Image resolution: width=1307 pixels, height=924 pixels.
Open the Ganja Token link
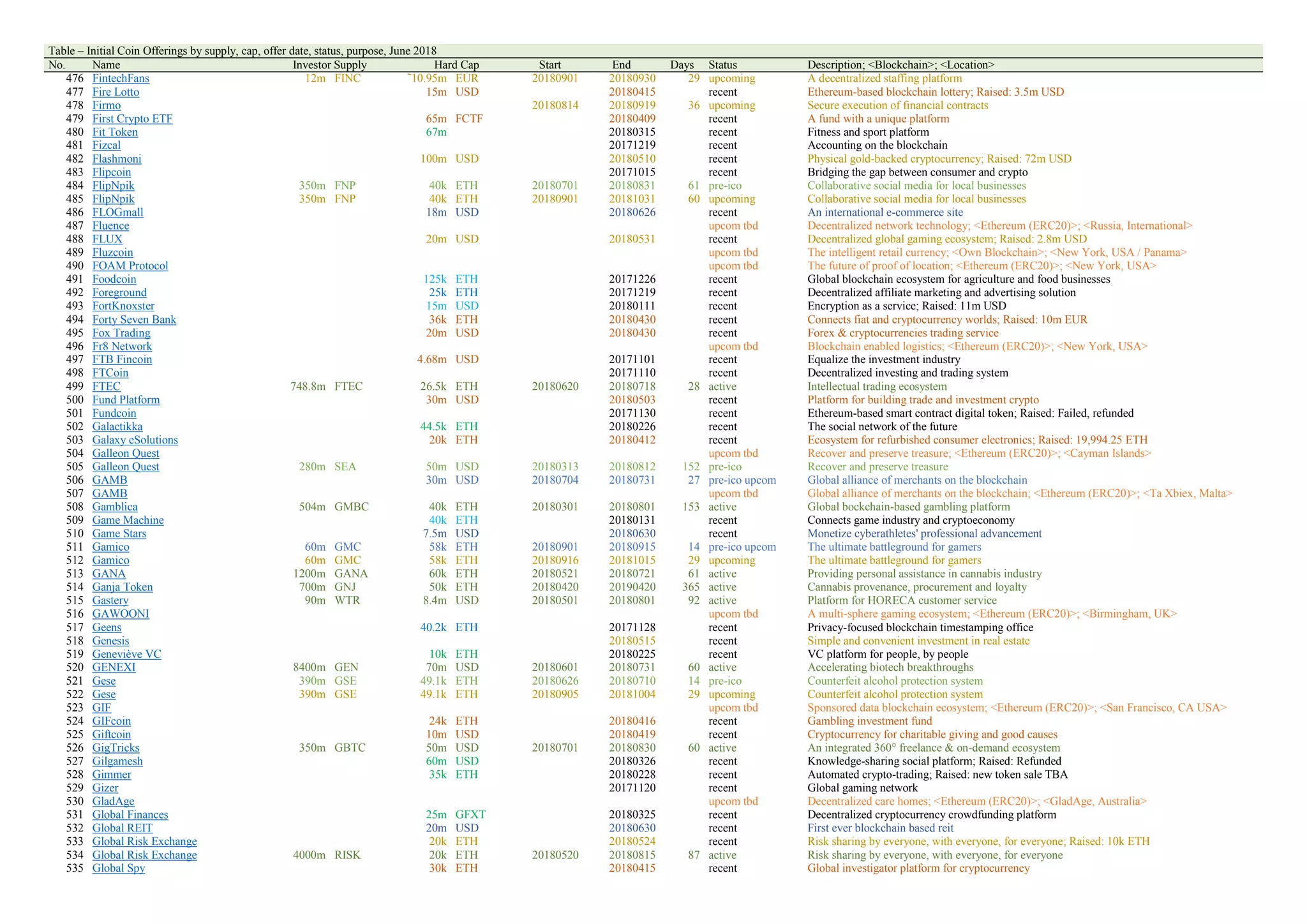tap(123, 587)
